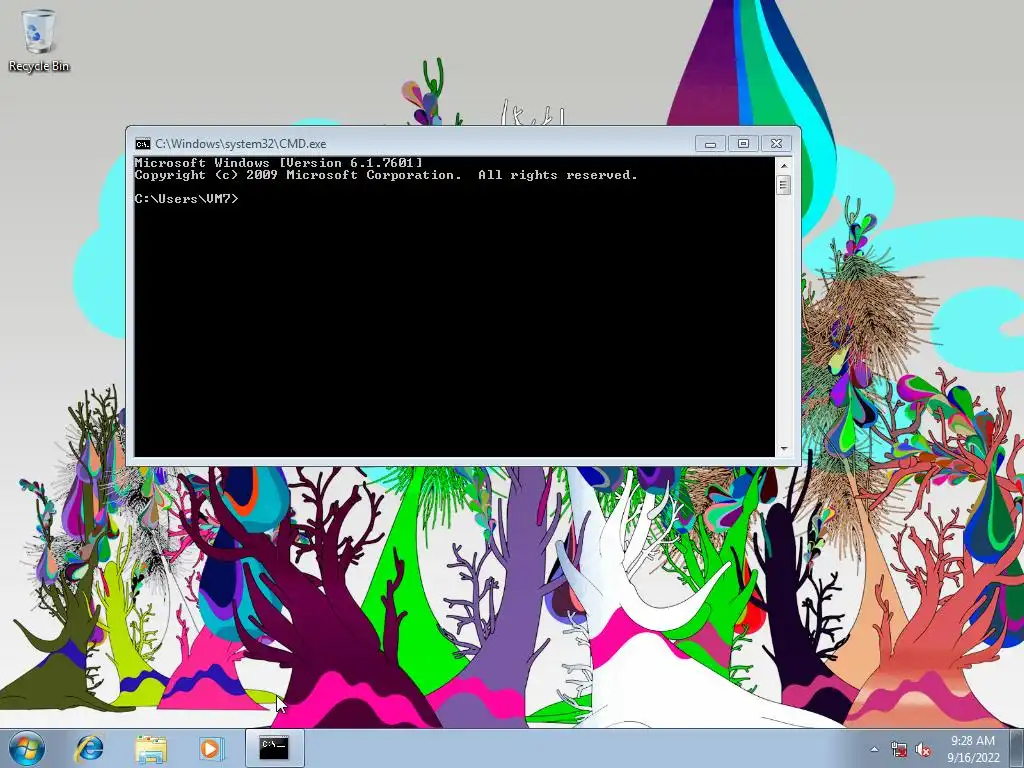
Task: Launch Internet Explorer from the taskbar
Action: tap(89, 748)
